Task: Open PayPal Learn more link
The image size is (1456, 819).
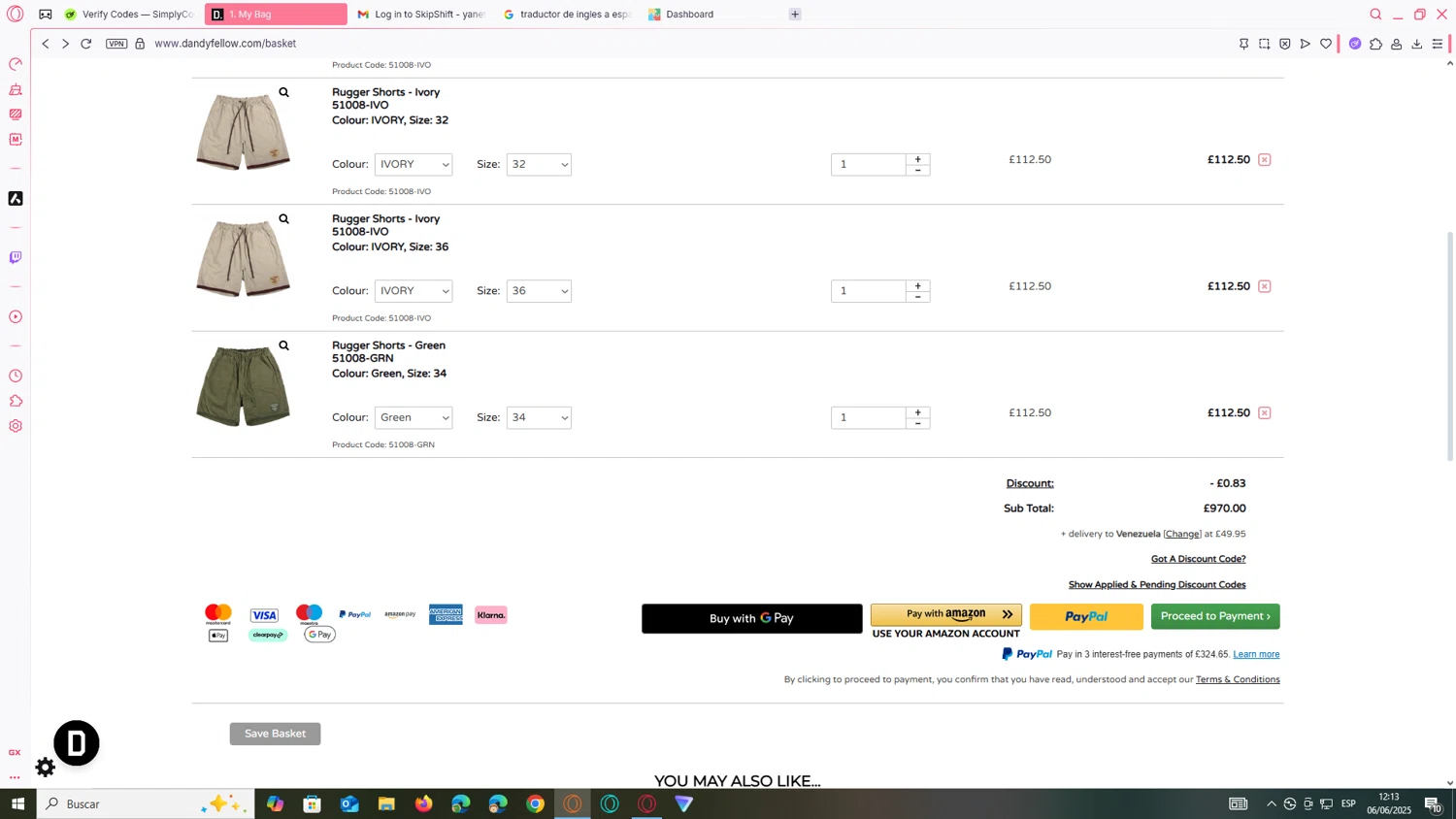Action: click(x=1256, y=654)
